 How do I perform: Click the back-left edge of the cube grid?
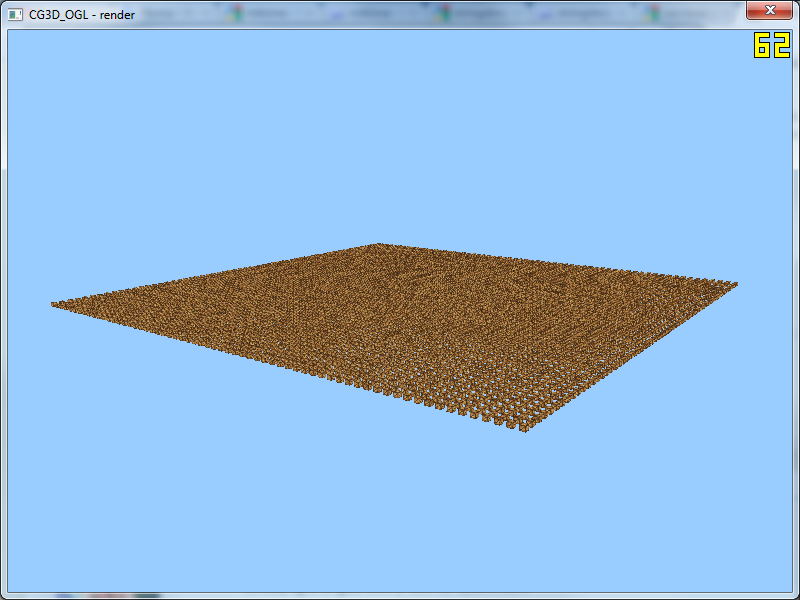(x=215, y=275)
